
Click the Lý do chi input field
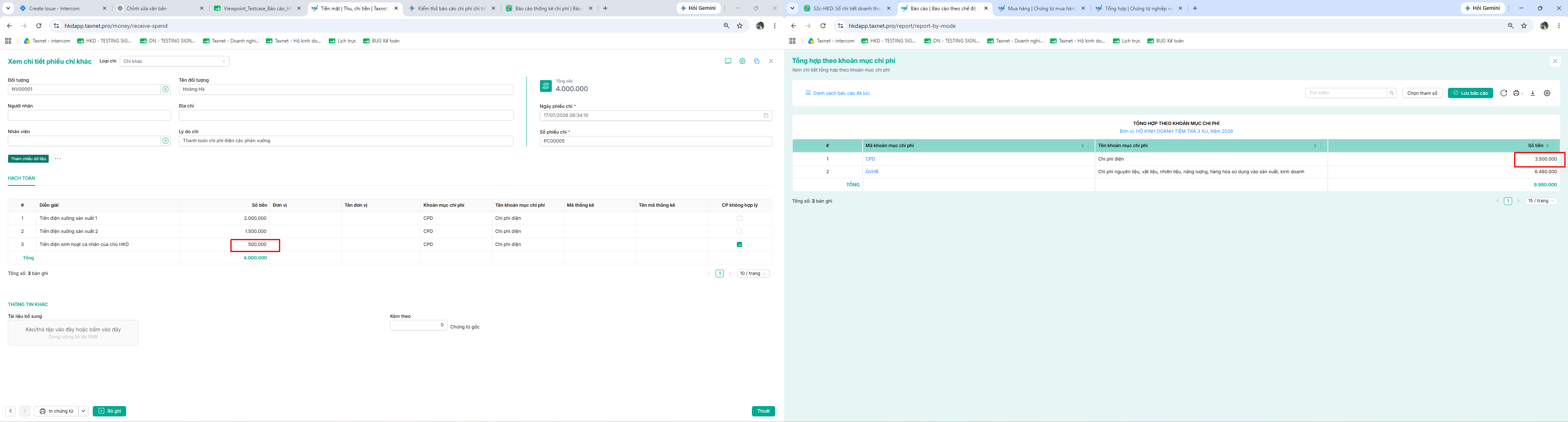346,141
